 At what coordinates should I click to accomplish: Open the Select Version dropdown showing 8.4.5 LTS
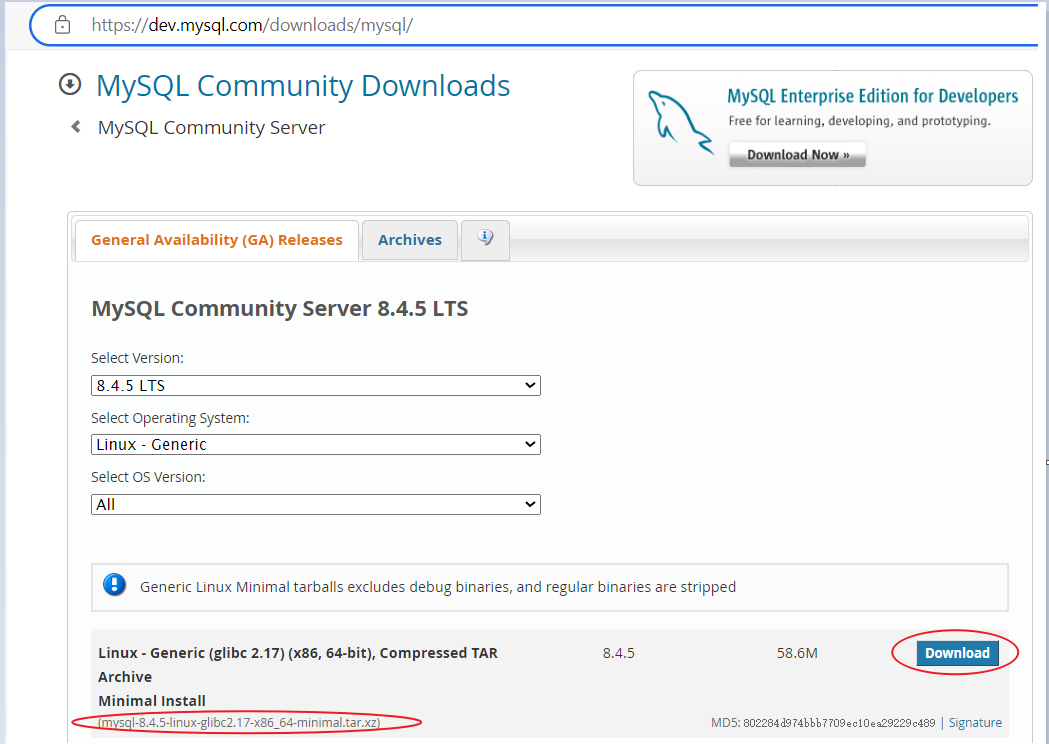click(316, 385)
